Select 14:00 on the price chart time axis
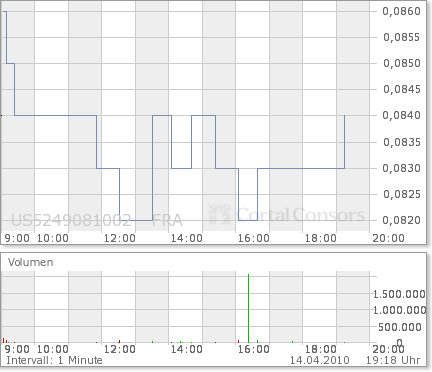Screen dimensions: 432x372 coord(187,238)
